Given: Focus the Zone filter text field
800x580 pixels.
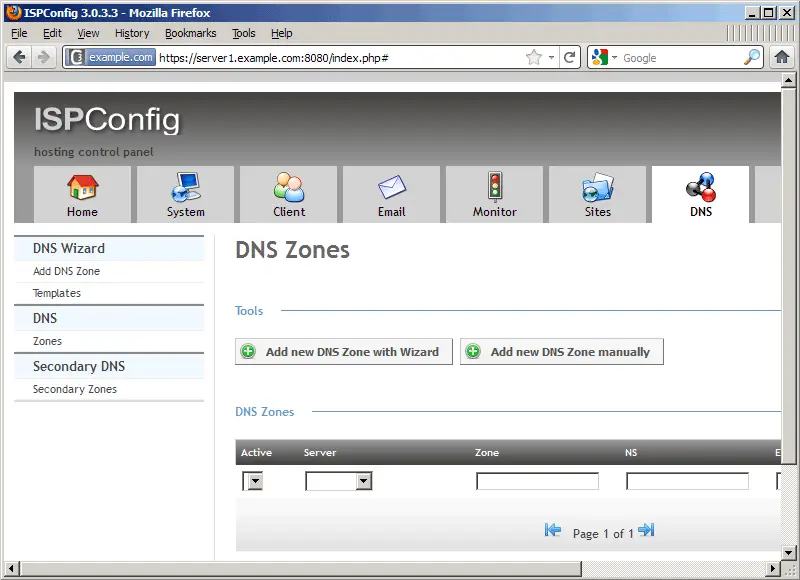Looking at the screenshot, I should point(537,481).
